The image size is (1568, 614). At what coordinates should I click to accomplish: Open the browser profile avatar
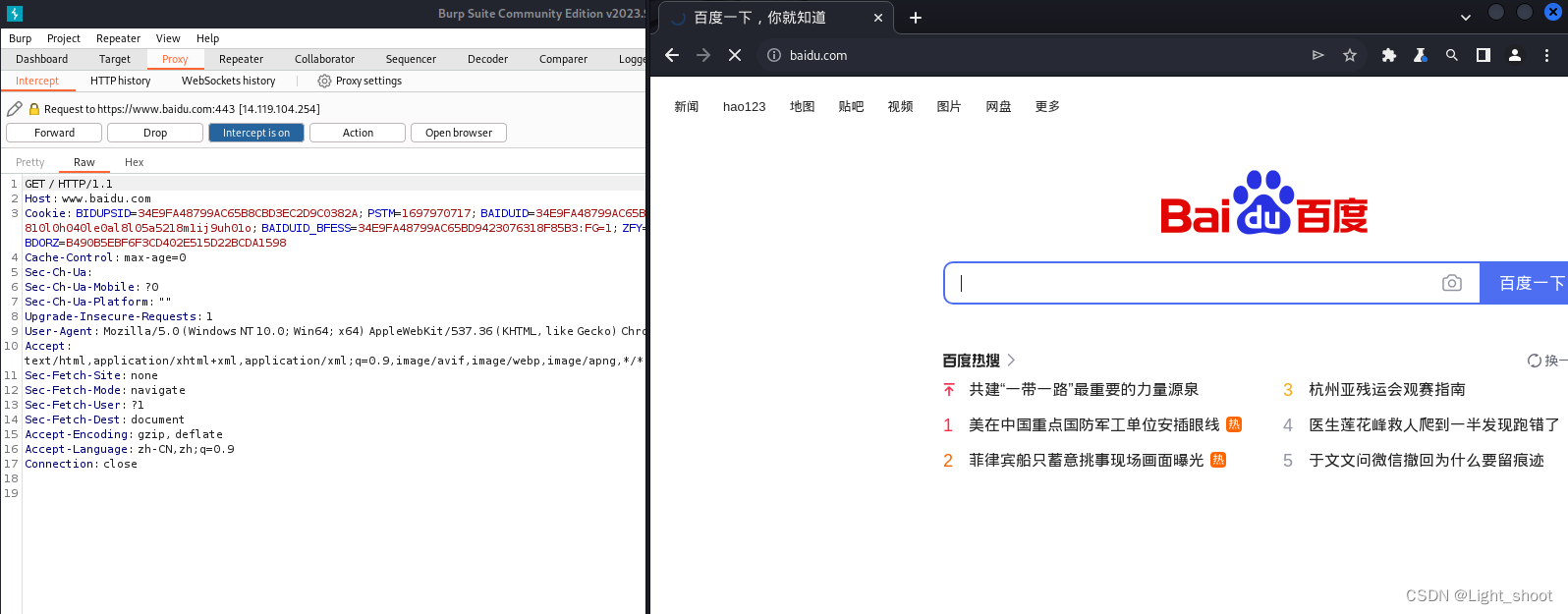1515,55
